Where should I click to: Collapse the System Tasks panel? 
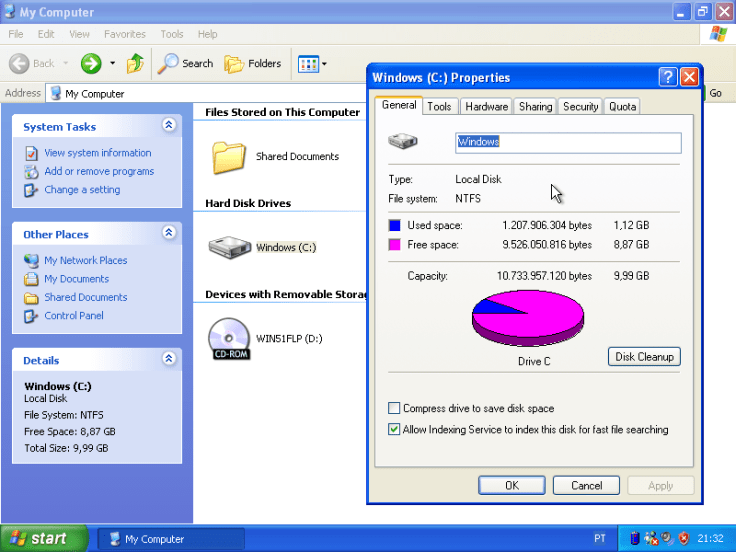[169, 126]
